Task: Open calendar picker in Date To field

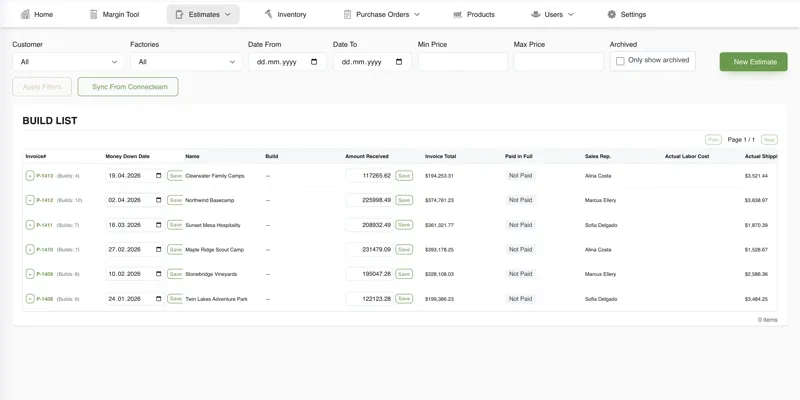Action: coord(399,62)
